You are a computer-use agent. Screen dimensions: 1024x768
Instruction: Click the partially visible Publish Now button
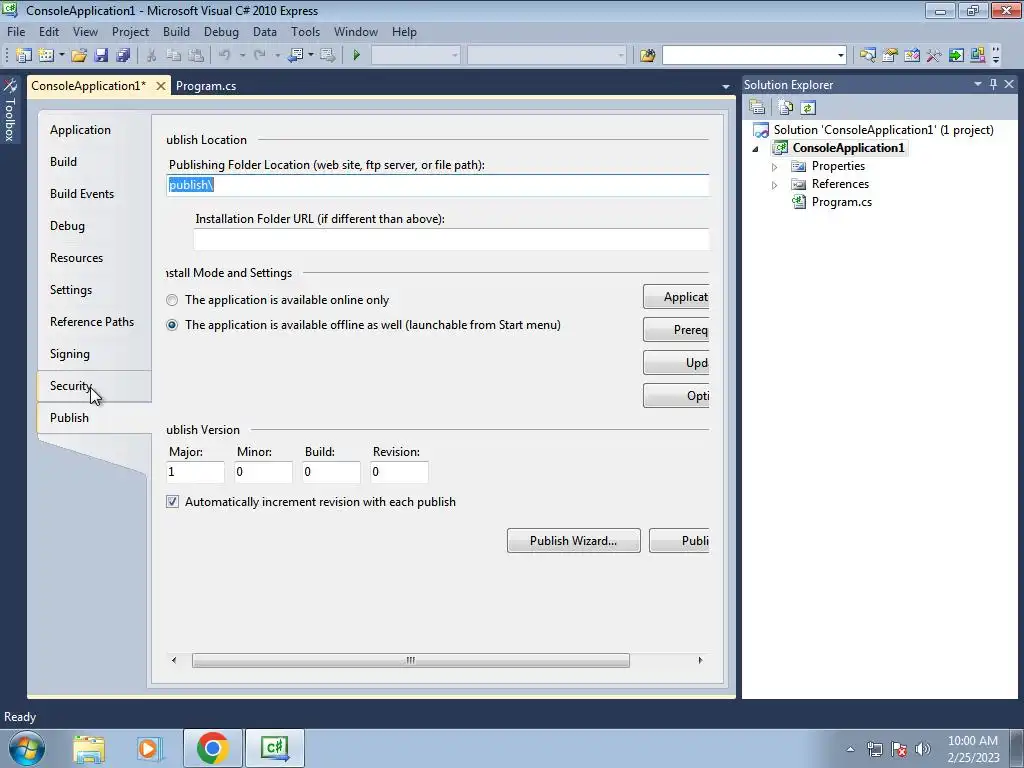pos(679,541)
